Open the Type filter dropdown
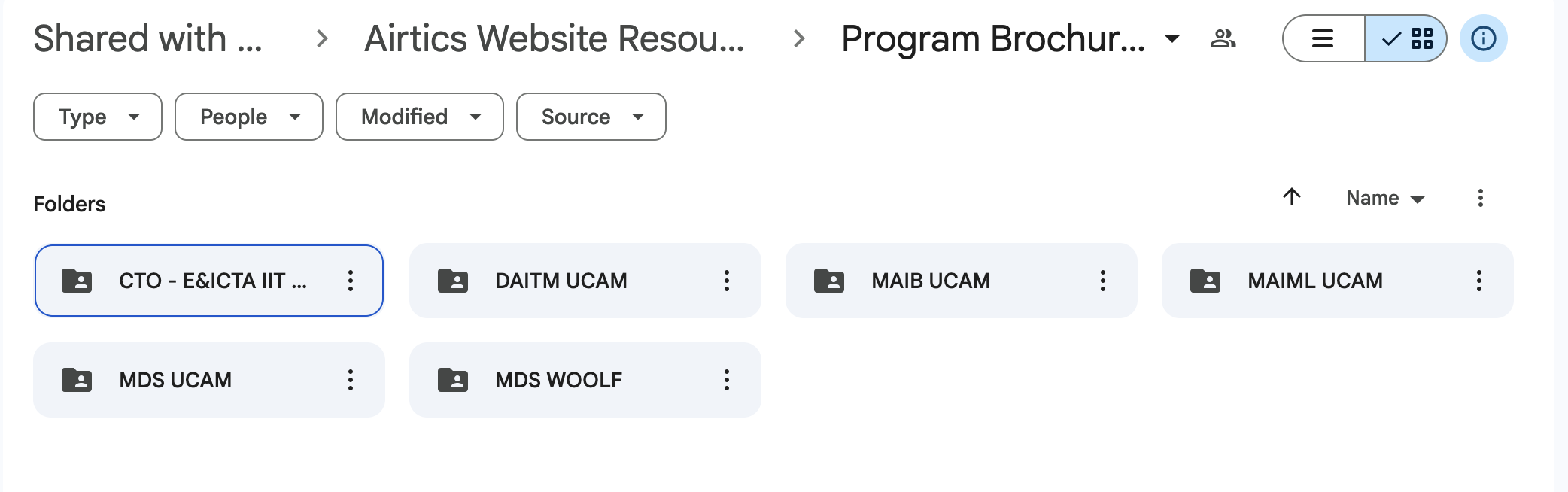 pos(98,117)
